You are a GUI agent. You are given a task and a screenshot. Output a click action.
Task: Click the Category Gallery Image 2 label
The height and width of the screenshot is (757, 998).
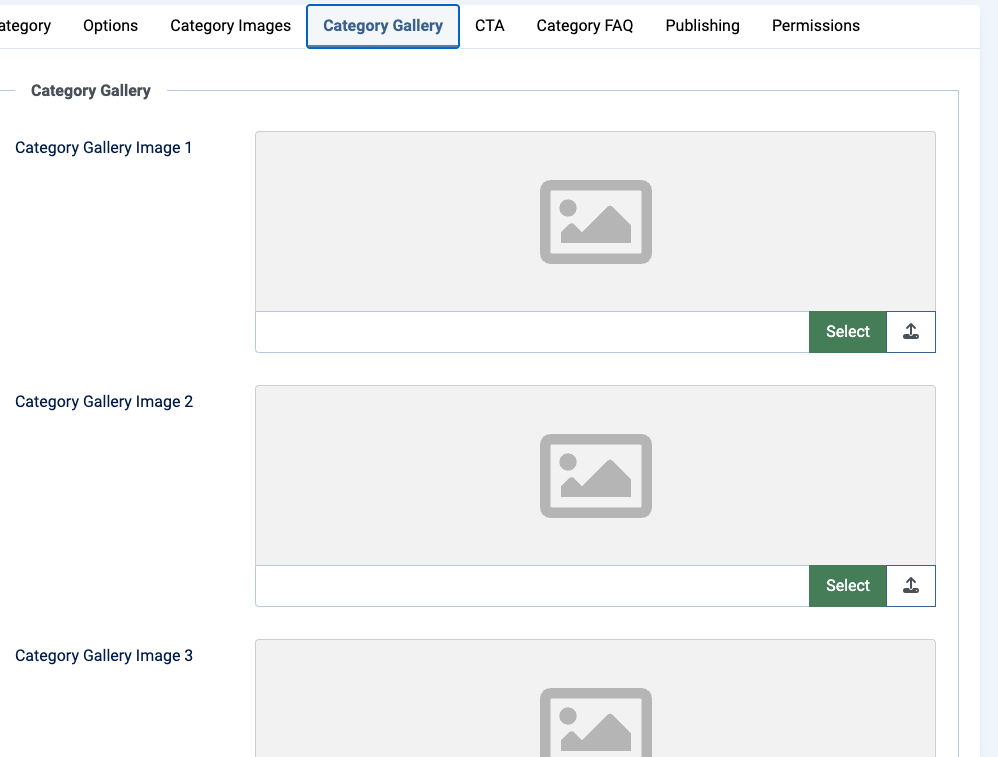pos(103,402)
